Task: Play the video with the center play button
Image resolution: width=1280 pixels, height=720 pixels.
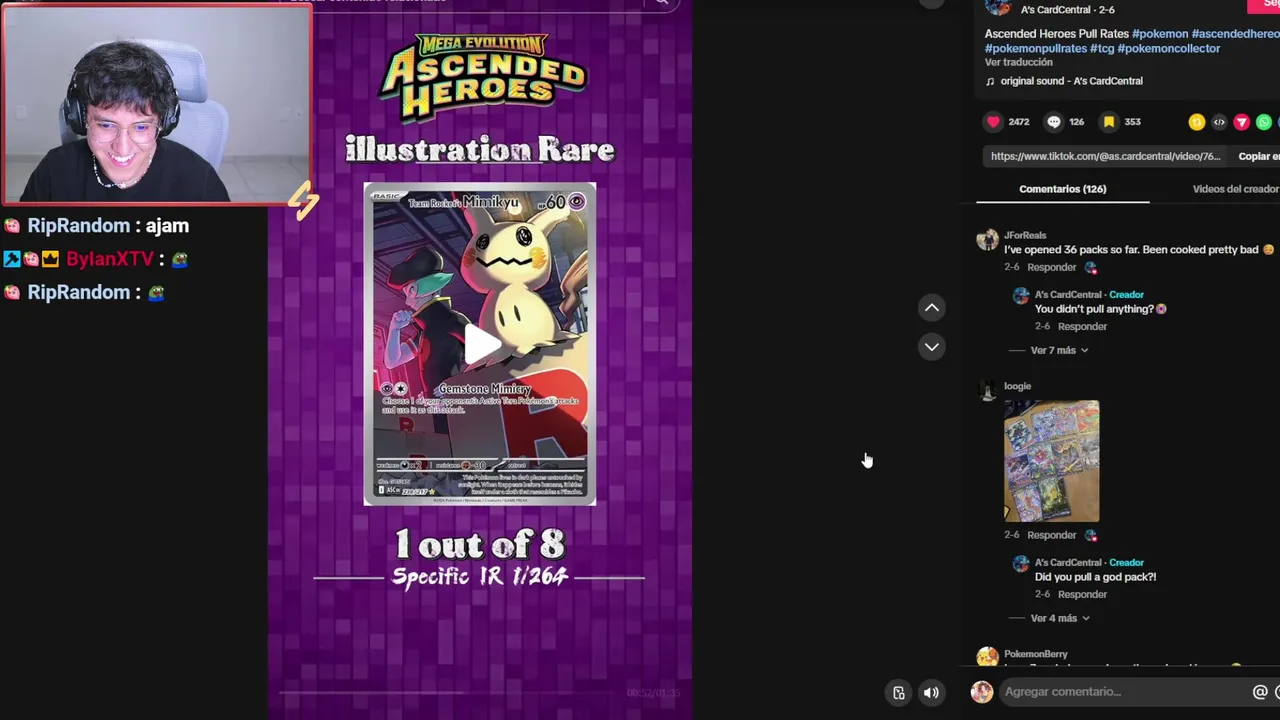Action: click(x=481, y=344)
